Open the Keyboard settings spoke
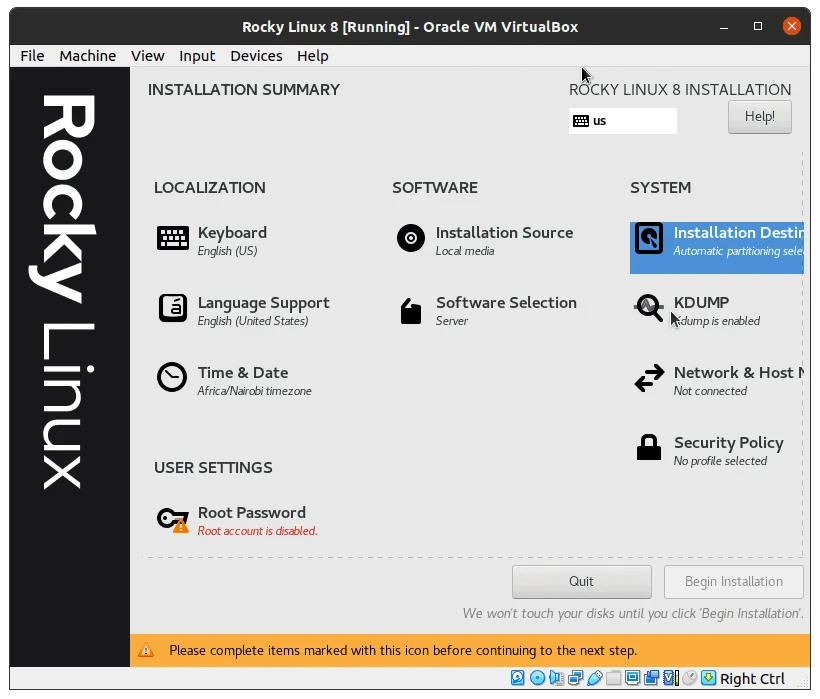820x699 pixels. (172, 238)
